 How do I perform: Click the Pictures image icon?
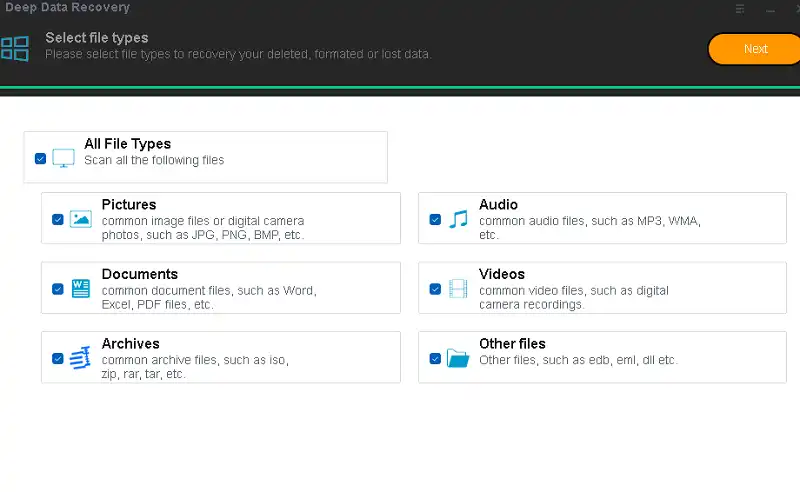81,219
